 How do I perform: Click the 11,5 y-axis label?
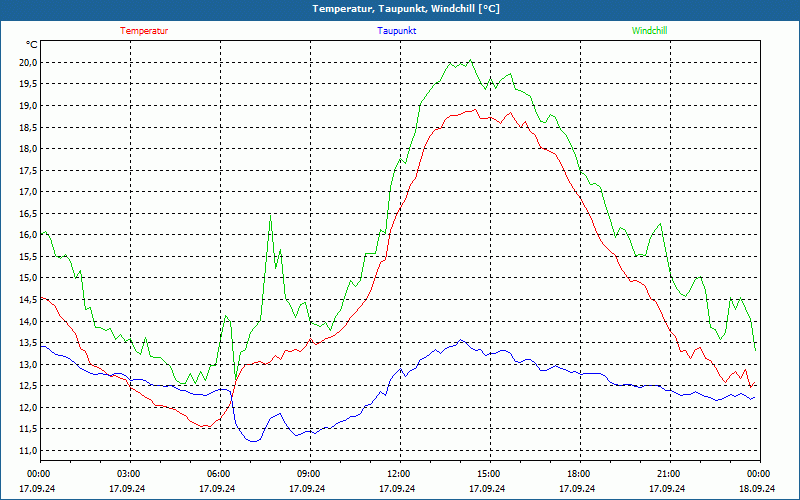pyautogui.click(x=28, y=429)
